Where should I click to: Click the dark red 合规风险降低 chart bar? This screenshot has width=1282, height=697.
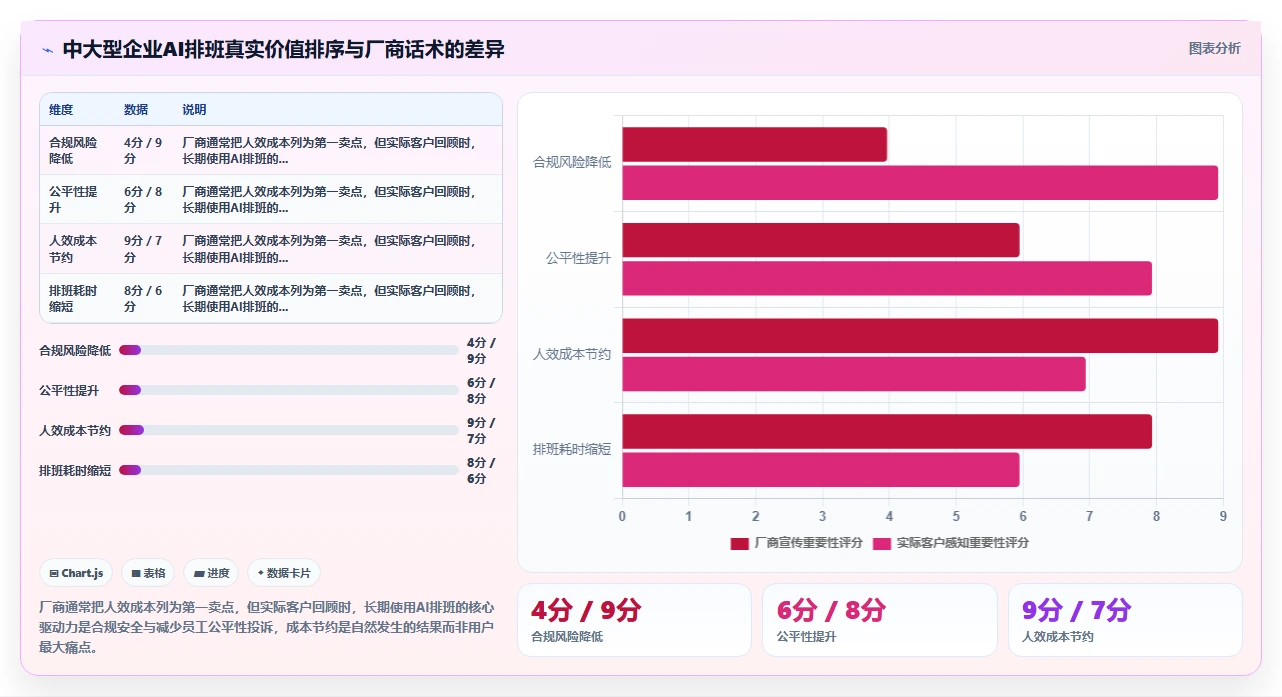click(754, 144)
